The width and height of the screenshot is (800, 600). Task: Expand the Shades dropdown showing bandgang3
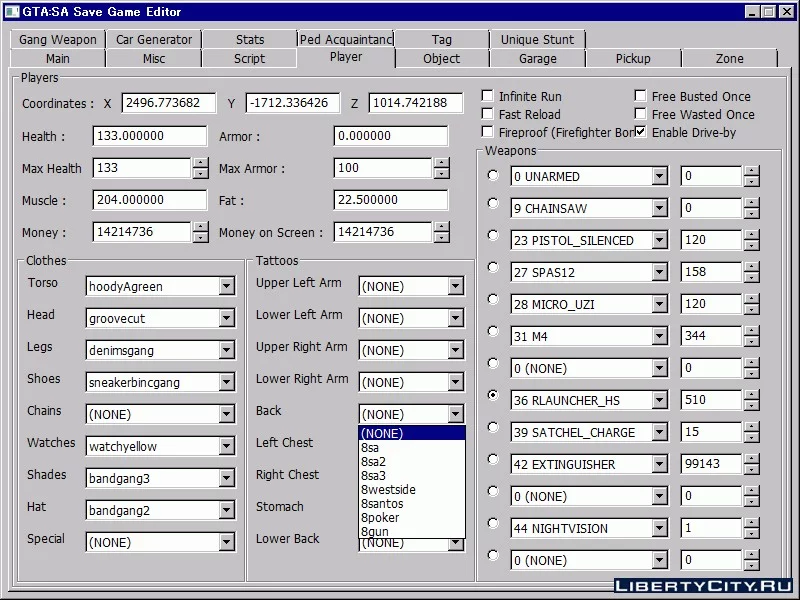[x=227, y=479]
